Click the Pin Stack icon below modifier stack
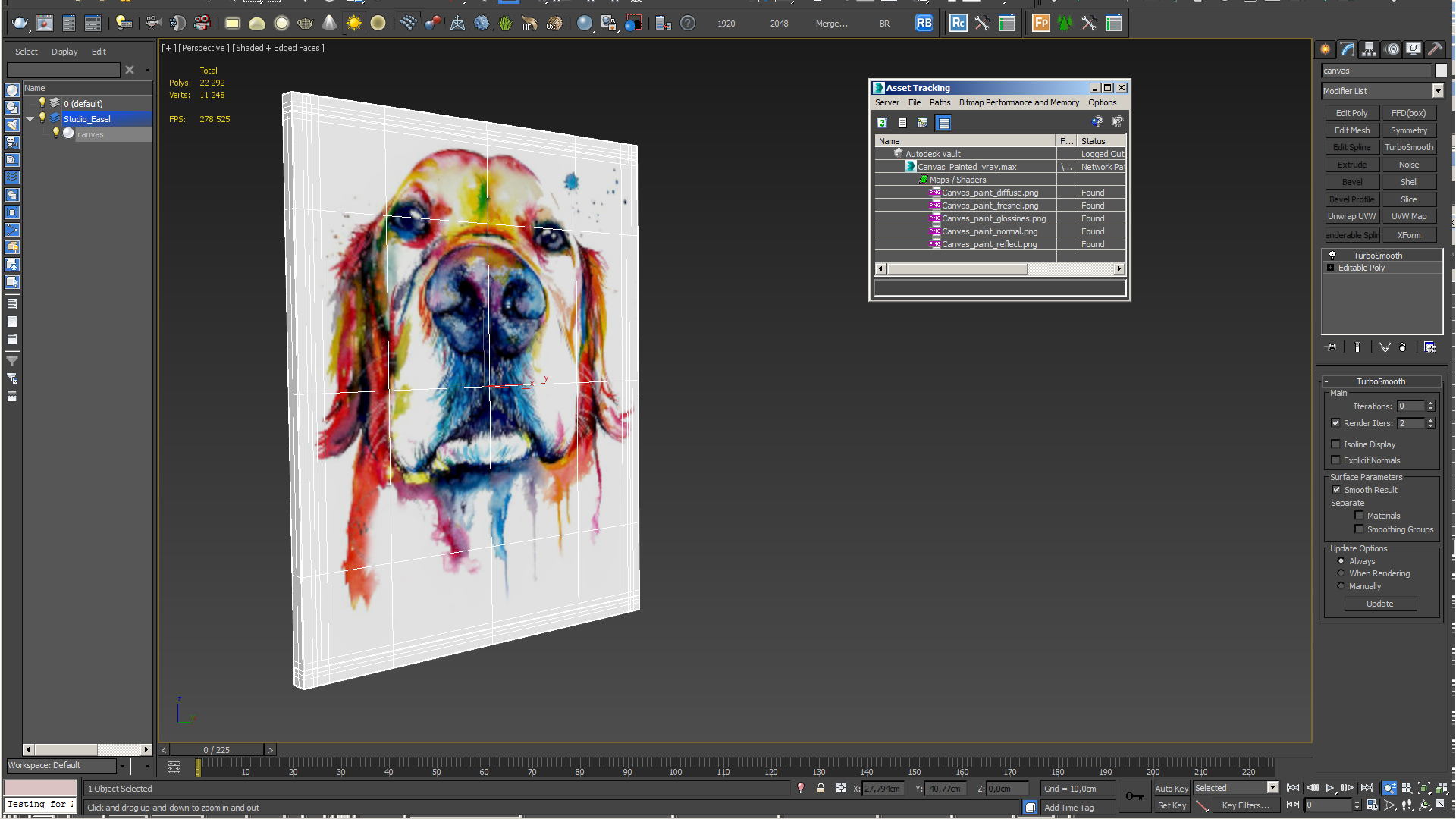This screenshot has width=1456, height=819. pyautogui.click(x=1332, y=347)
